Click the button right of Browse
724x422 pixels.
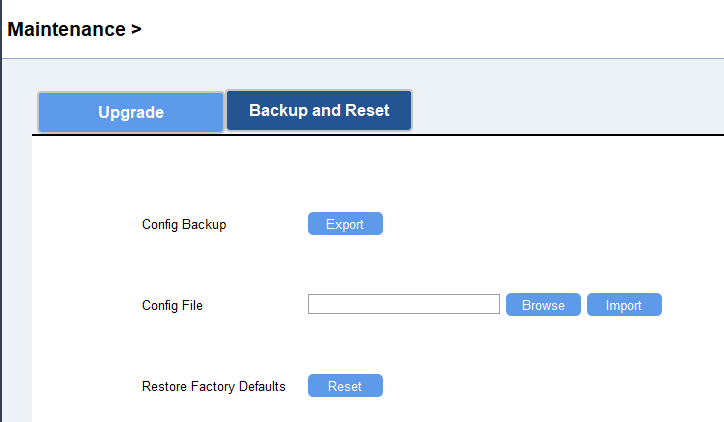click(x=624, y=305)
